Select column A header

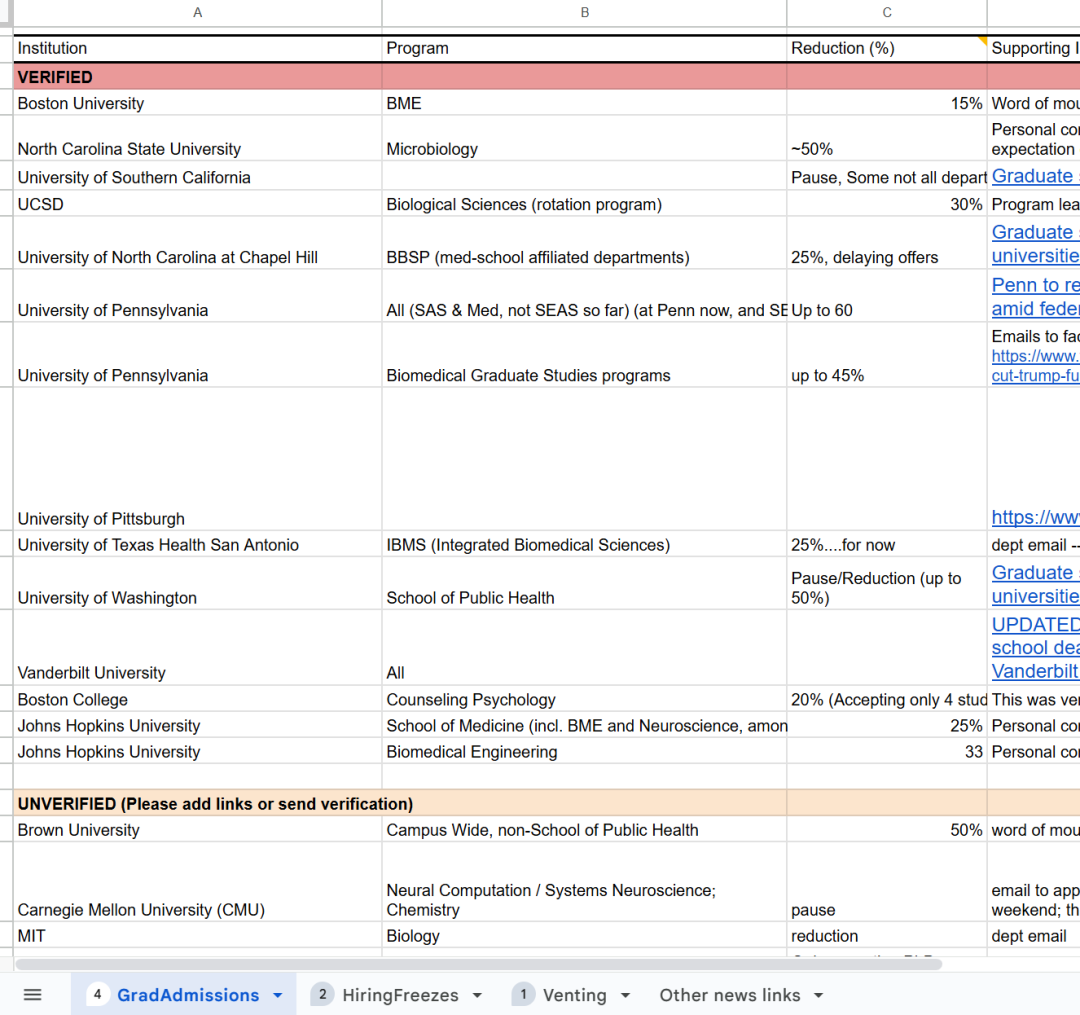[x=198, y=12]
